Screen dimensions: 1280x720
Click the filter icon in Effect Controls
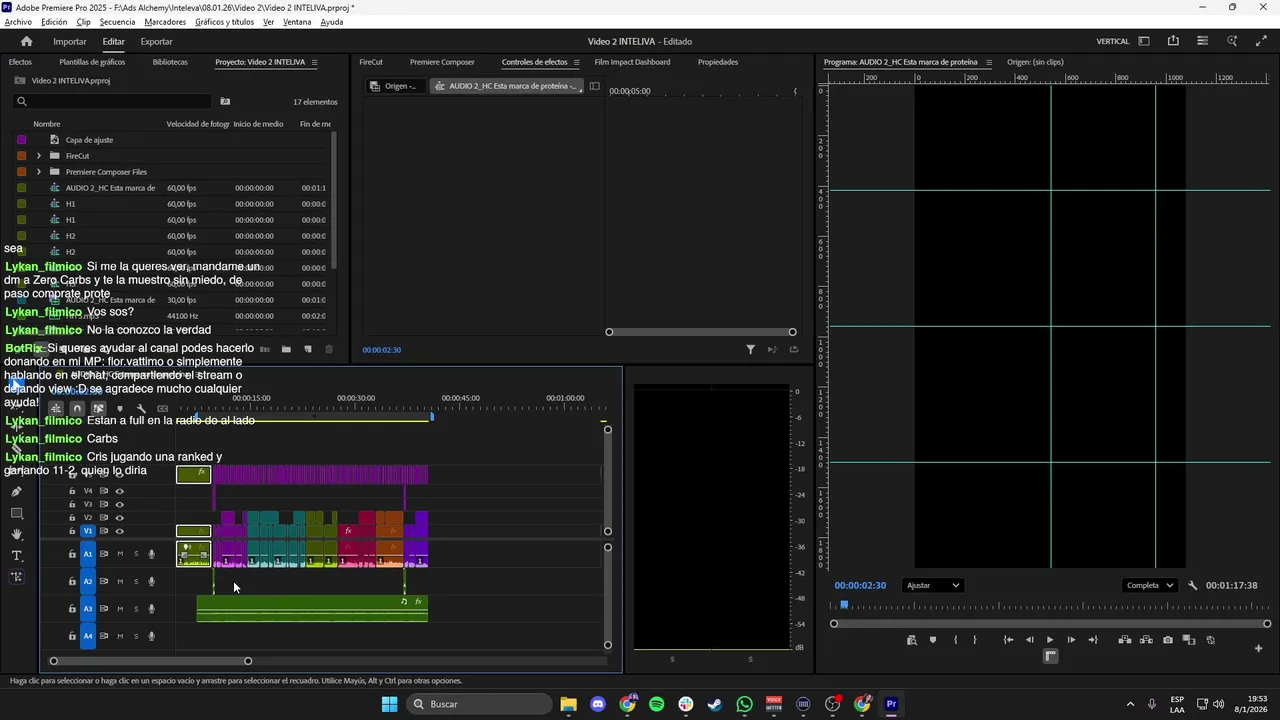(750, 349)
